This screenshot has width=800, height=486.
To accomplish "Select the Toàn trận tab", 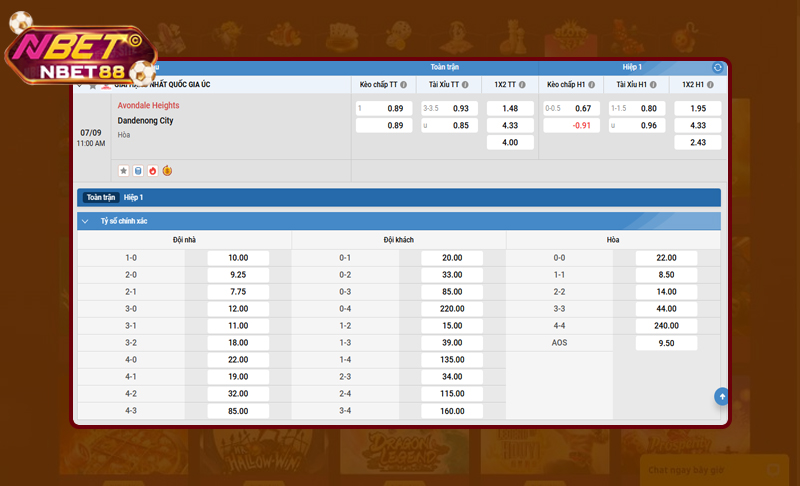I will point(101,198).
